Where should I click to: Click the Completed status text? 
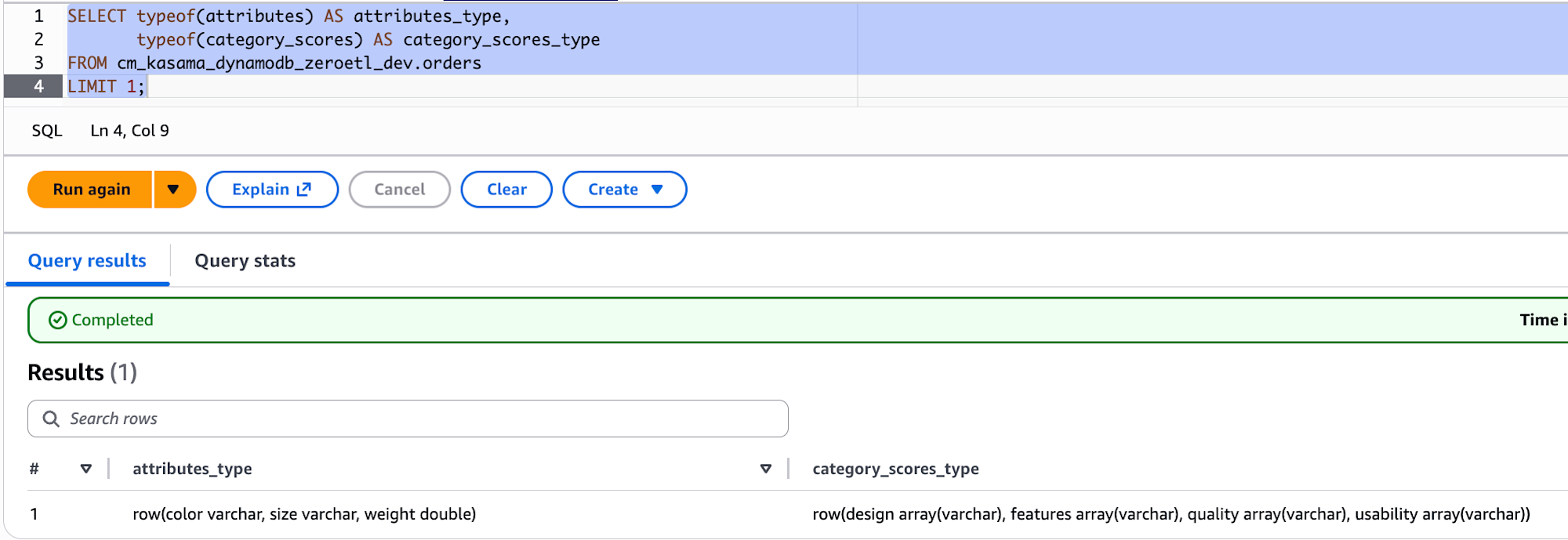112,320
